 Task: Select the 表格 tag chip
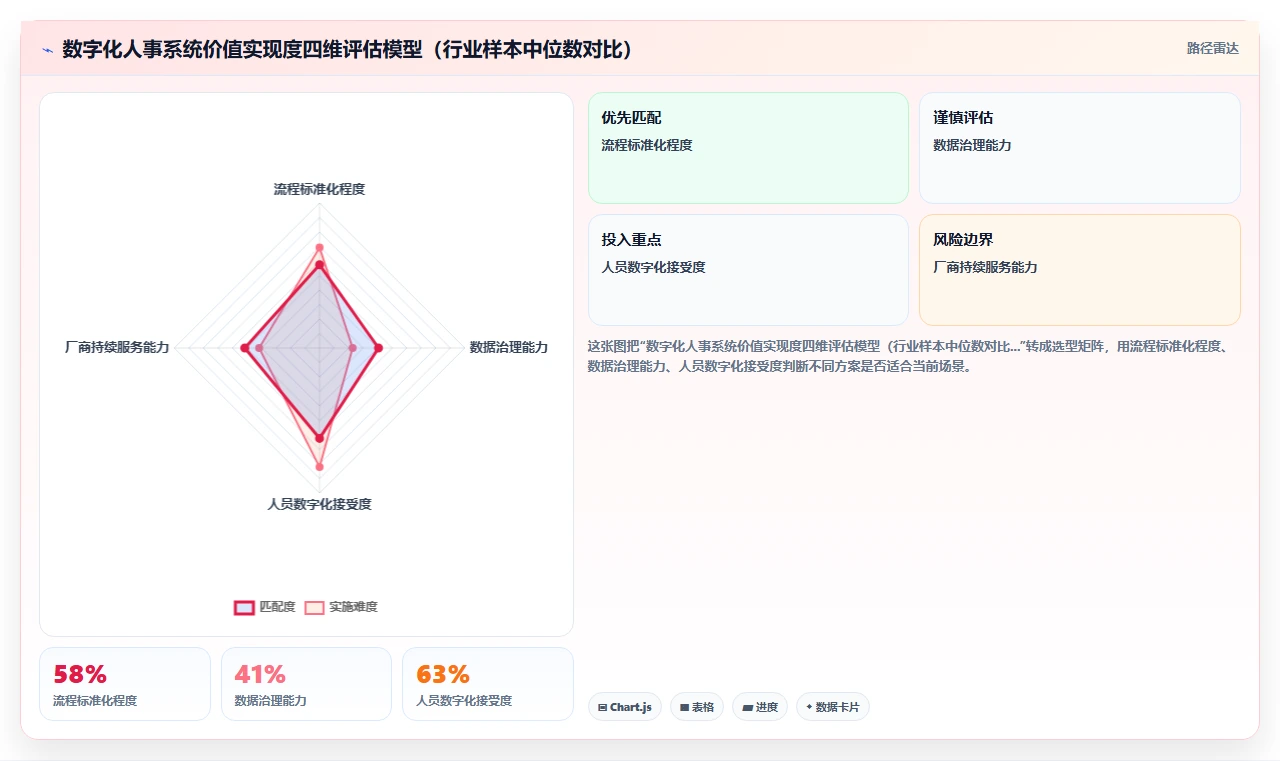[x=697, y=707]
